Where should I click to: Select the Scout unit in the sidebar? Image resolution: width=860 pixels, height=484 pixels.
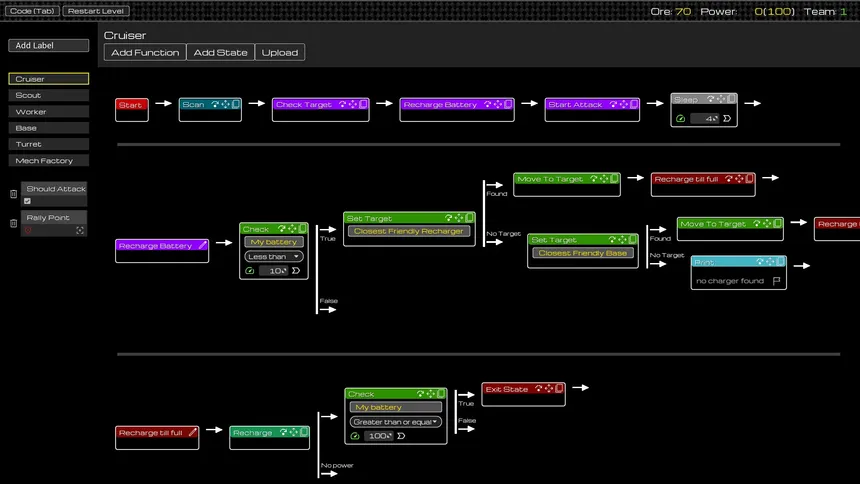coord(49,95)
